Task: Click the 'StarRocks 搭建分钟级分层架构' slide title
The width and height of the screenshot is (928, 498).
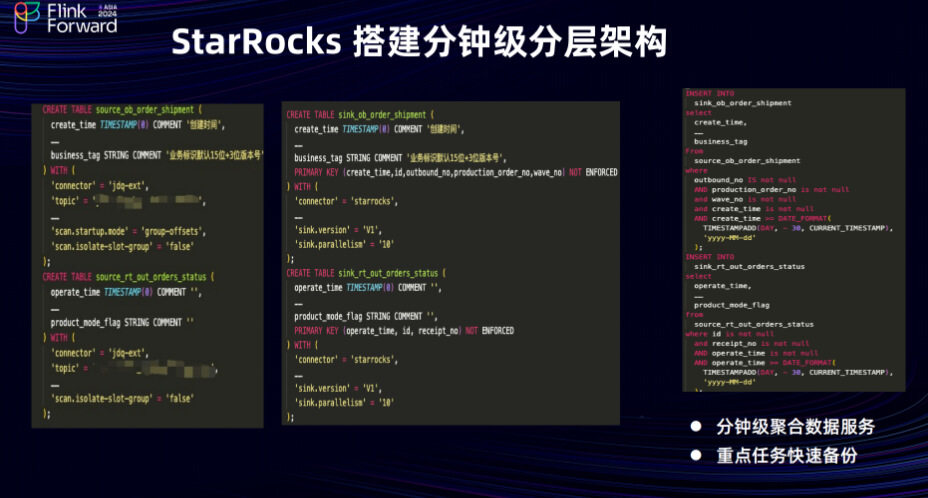Action: pyautogui.click(x=419, y=41)
